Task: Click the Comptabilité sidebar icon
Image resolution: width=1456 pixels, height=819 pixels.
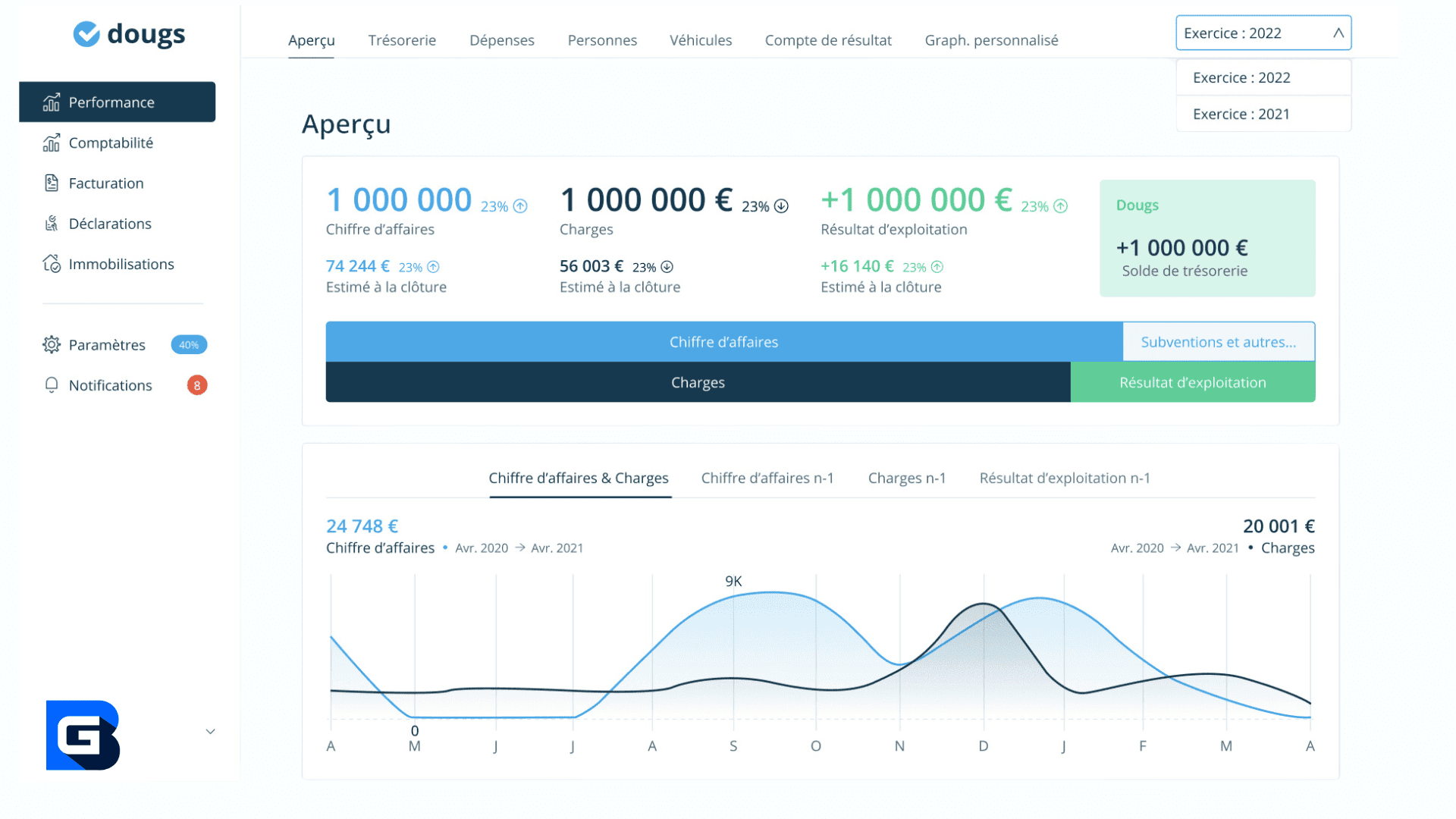Action: click(51, 143)
